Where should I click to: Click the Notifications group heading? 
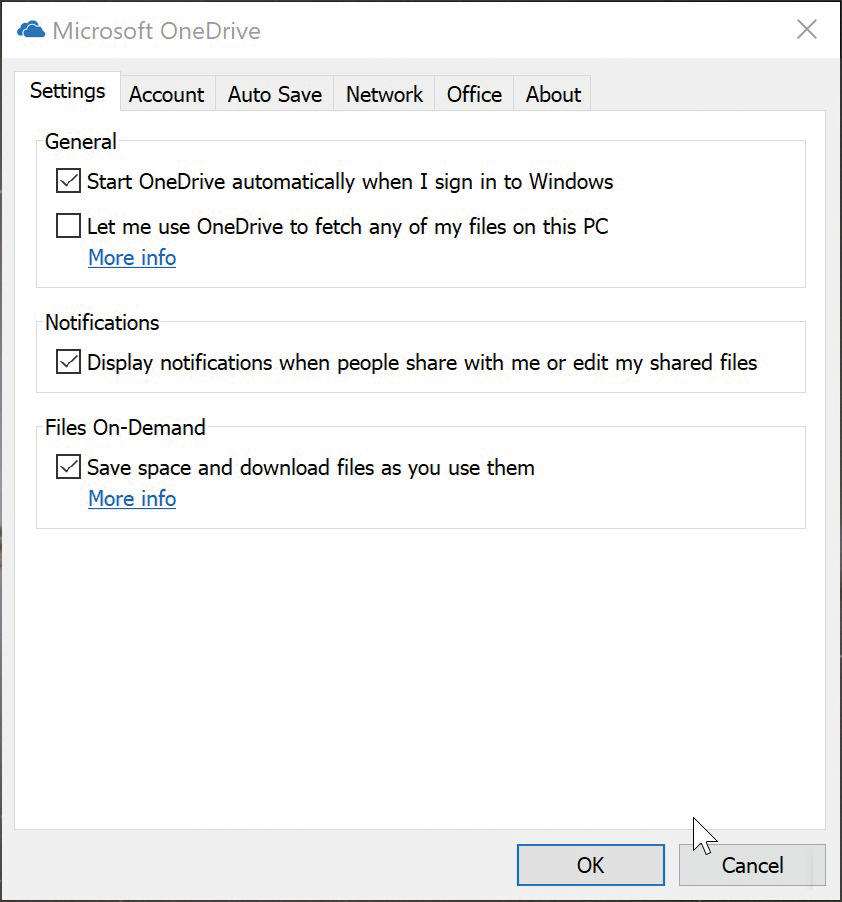(102, 323)
